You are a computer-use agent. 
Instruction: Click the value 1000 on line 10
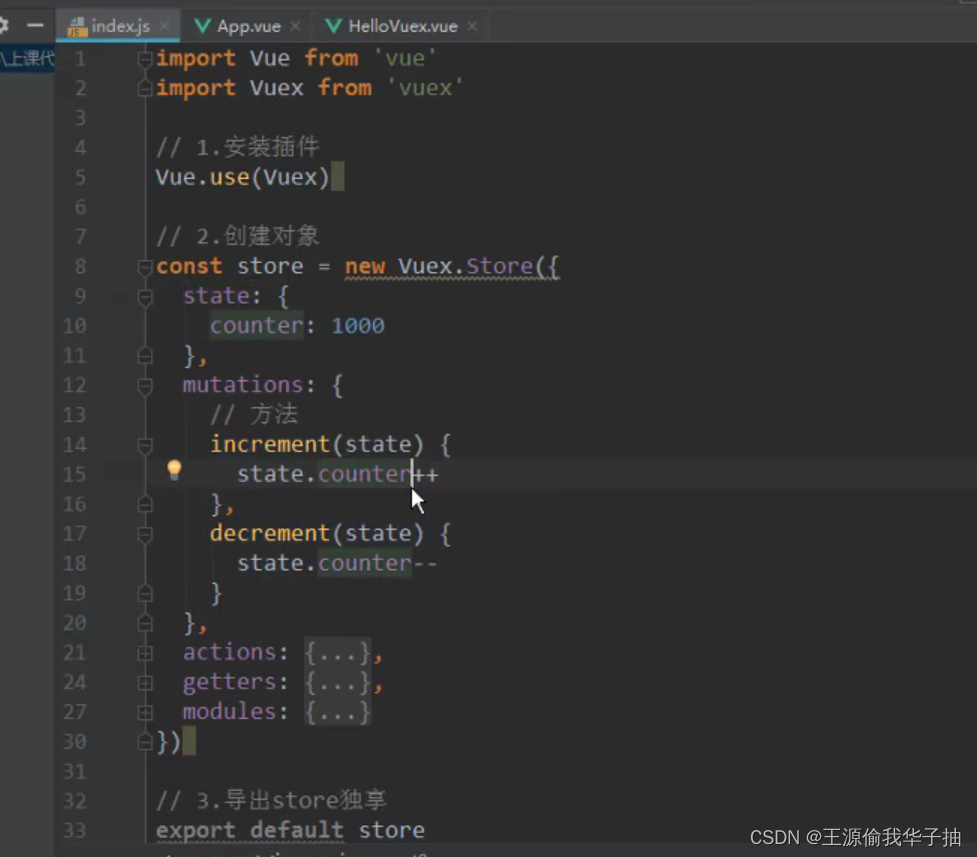(x=358, y=326)
